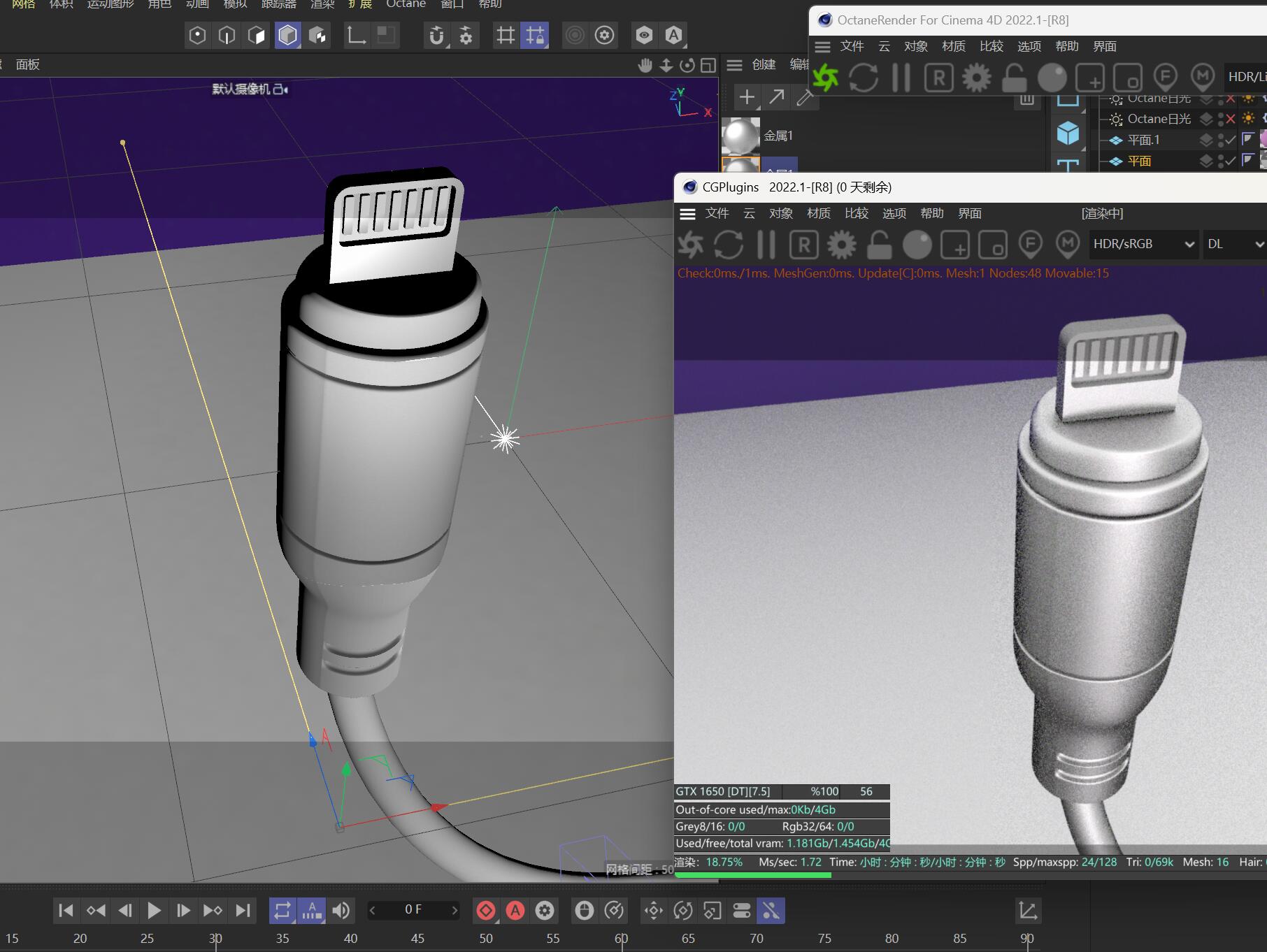
Task: Open snap settings gear-arrow icon
Action: [466, 35]
